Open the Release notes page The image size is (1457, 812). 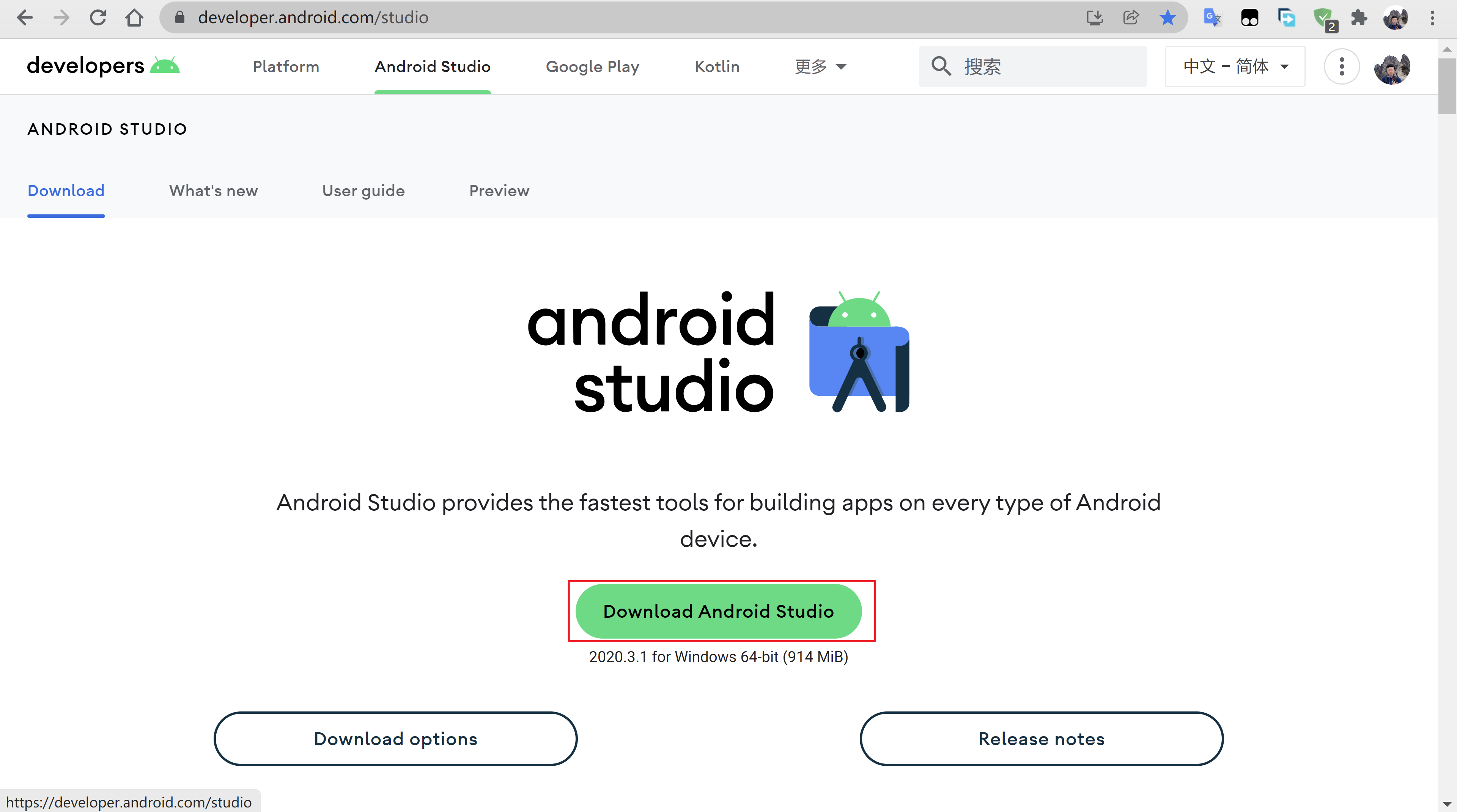point(1041,738)
